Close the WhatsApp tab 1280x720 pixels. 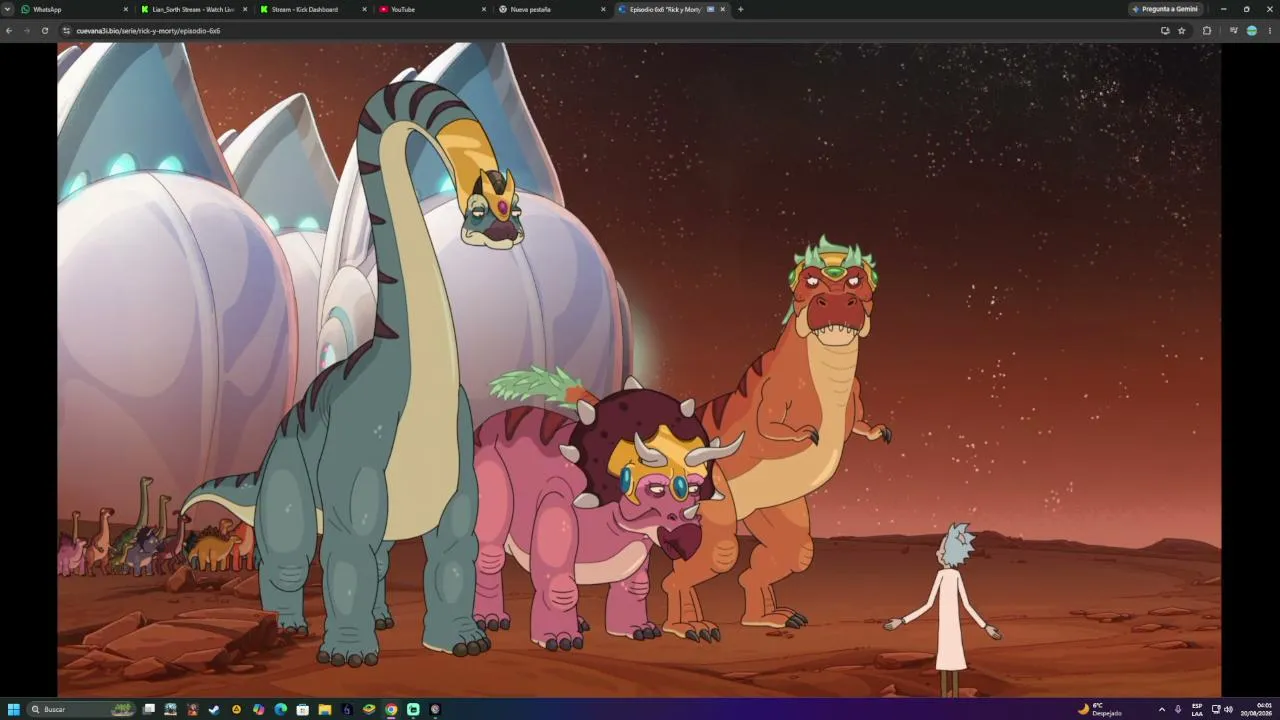click(x=126, y=9)
